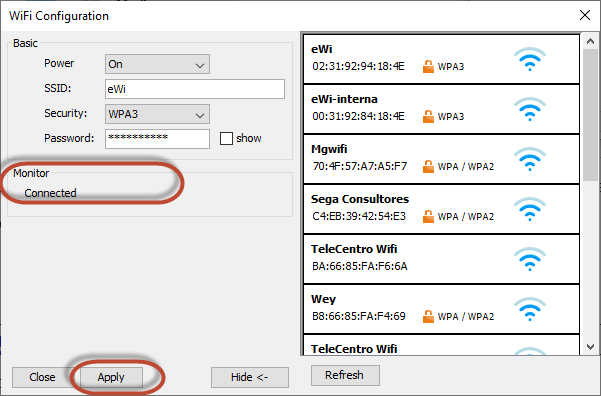Click the Close button
This screenshot has width=601, height=396.
pos(42,377)
